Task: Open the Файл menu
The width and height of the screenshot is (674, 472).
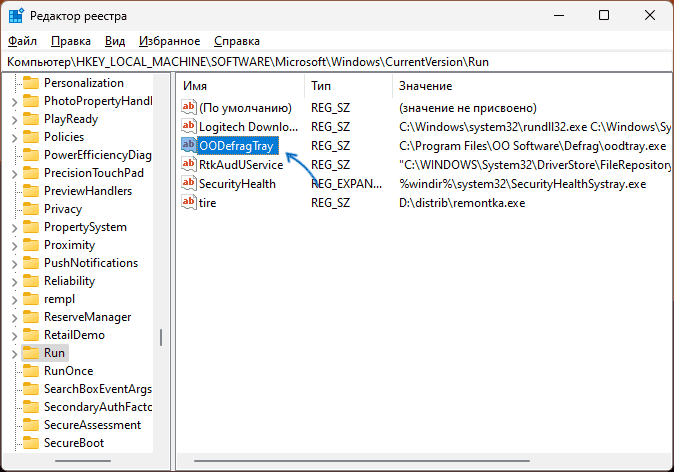Action: [x=22, y=41]
